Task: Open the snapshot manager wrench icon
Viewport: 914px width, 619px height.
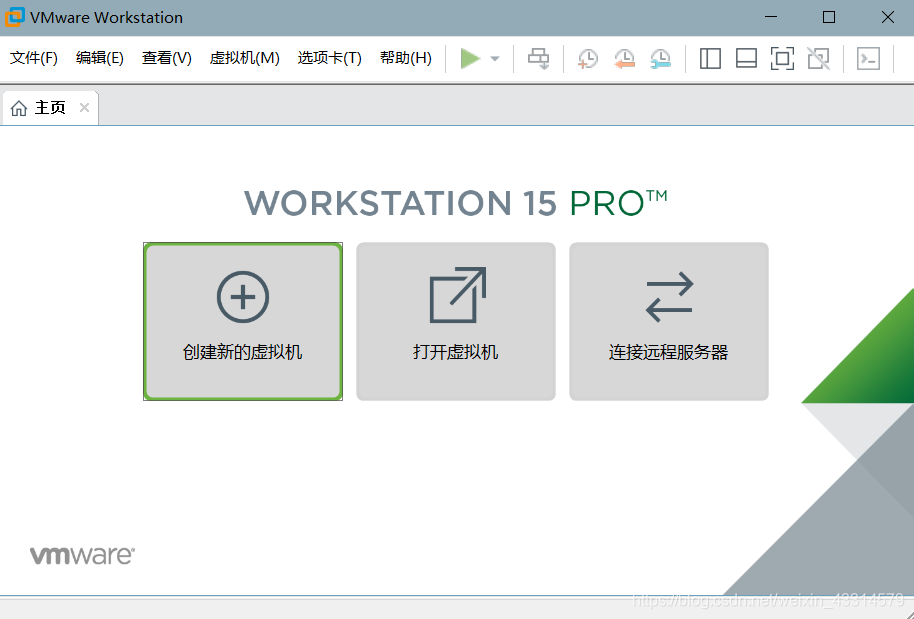Action: pos(660,59)
